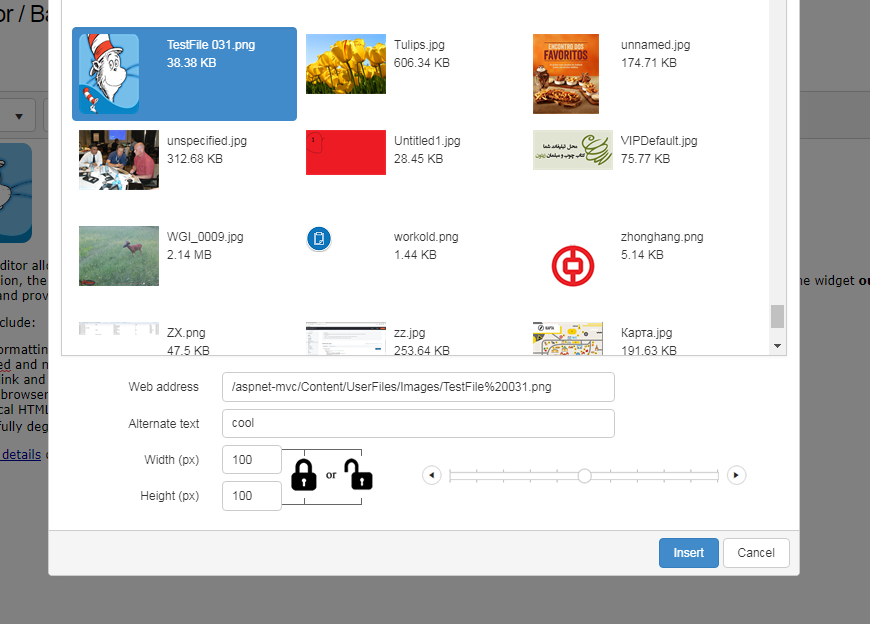This screenshot has height=624, width=870.
Task: Click the 2.14 MB file size
Action: coord(189,255)
